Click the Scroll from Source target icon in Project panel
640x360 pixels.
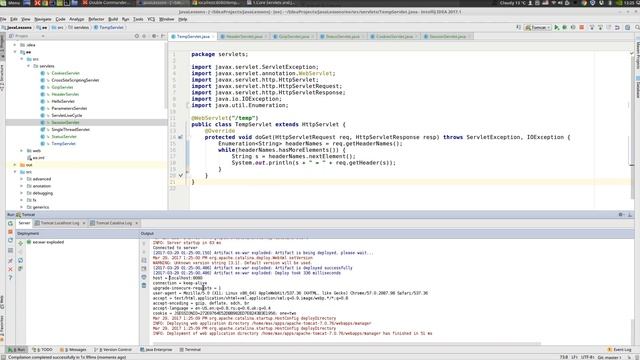pos(137,36)
